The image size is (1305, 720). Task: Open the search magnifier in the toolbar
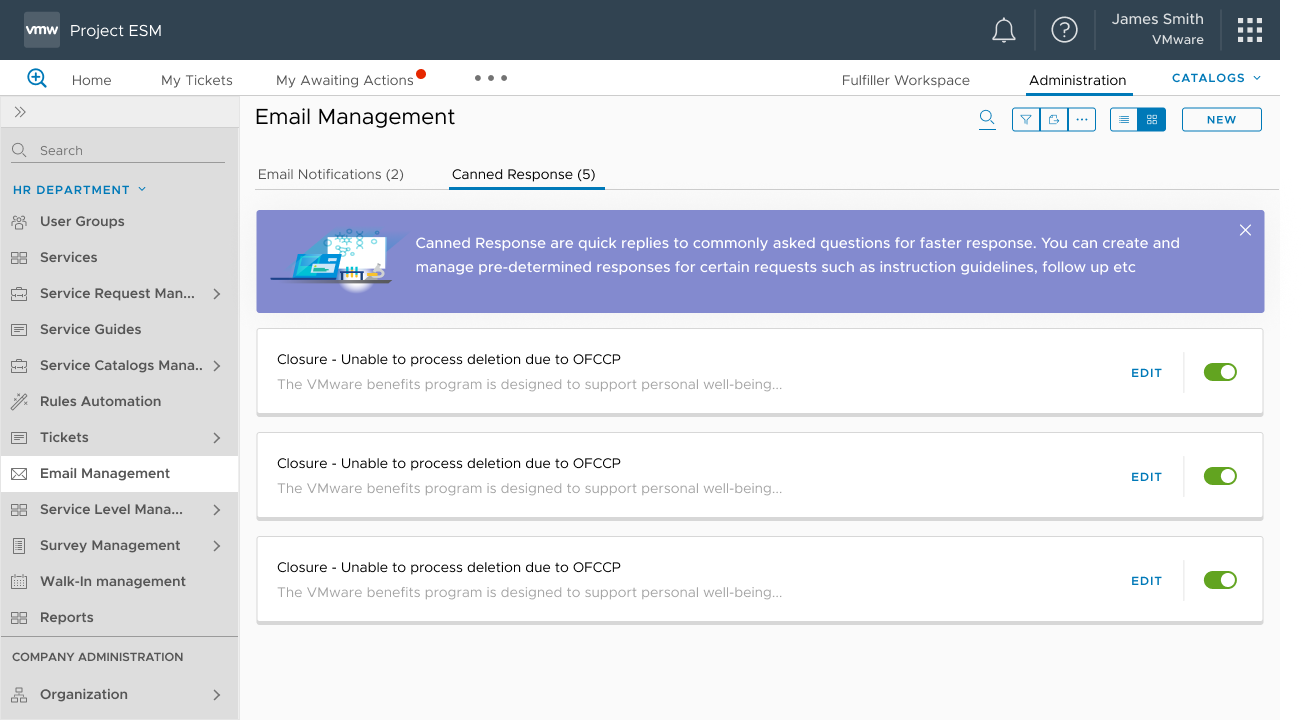[x=987, y=118]
